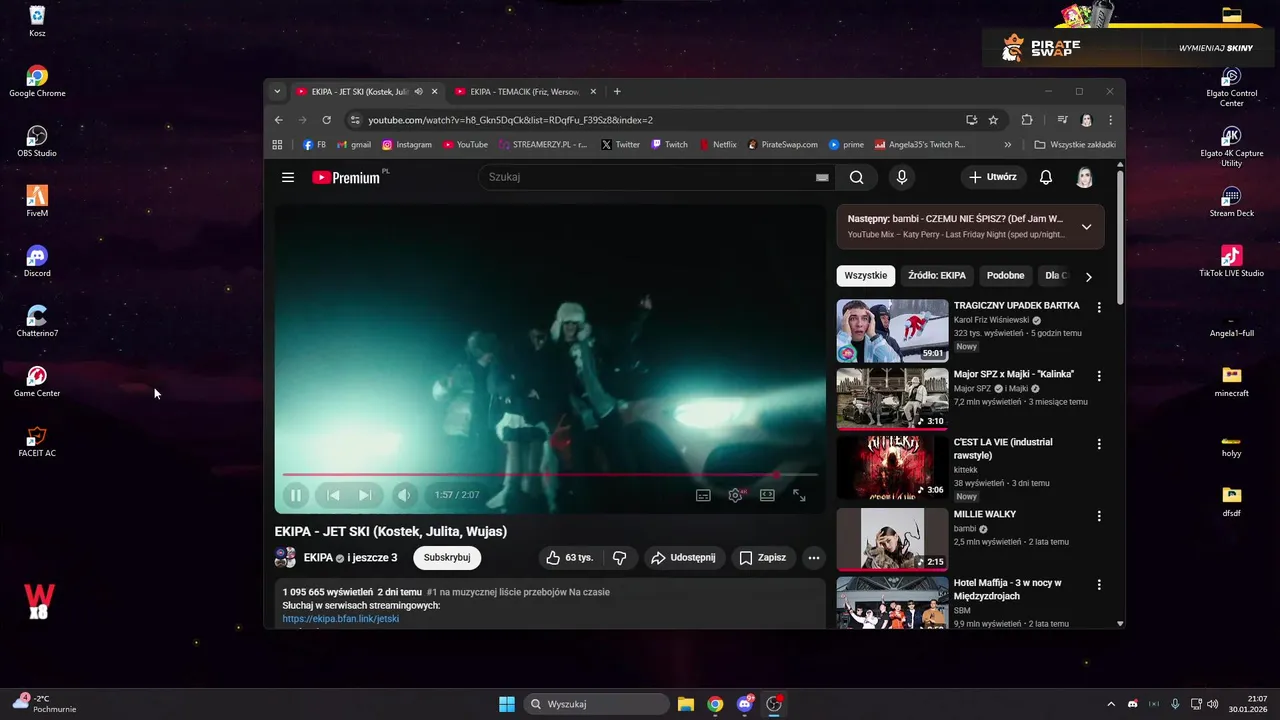This screenshot has width=1280, height=720.
Task: Expand the Następny playlist panel
Action: [1086, 227]
